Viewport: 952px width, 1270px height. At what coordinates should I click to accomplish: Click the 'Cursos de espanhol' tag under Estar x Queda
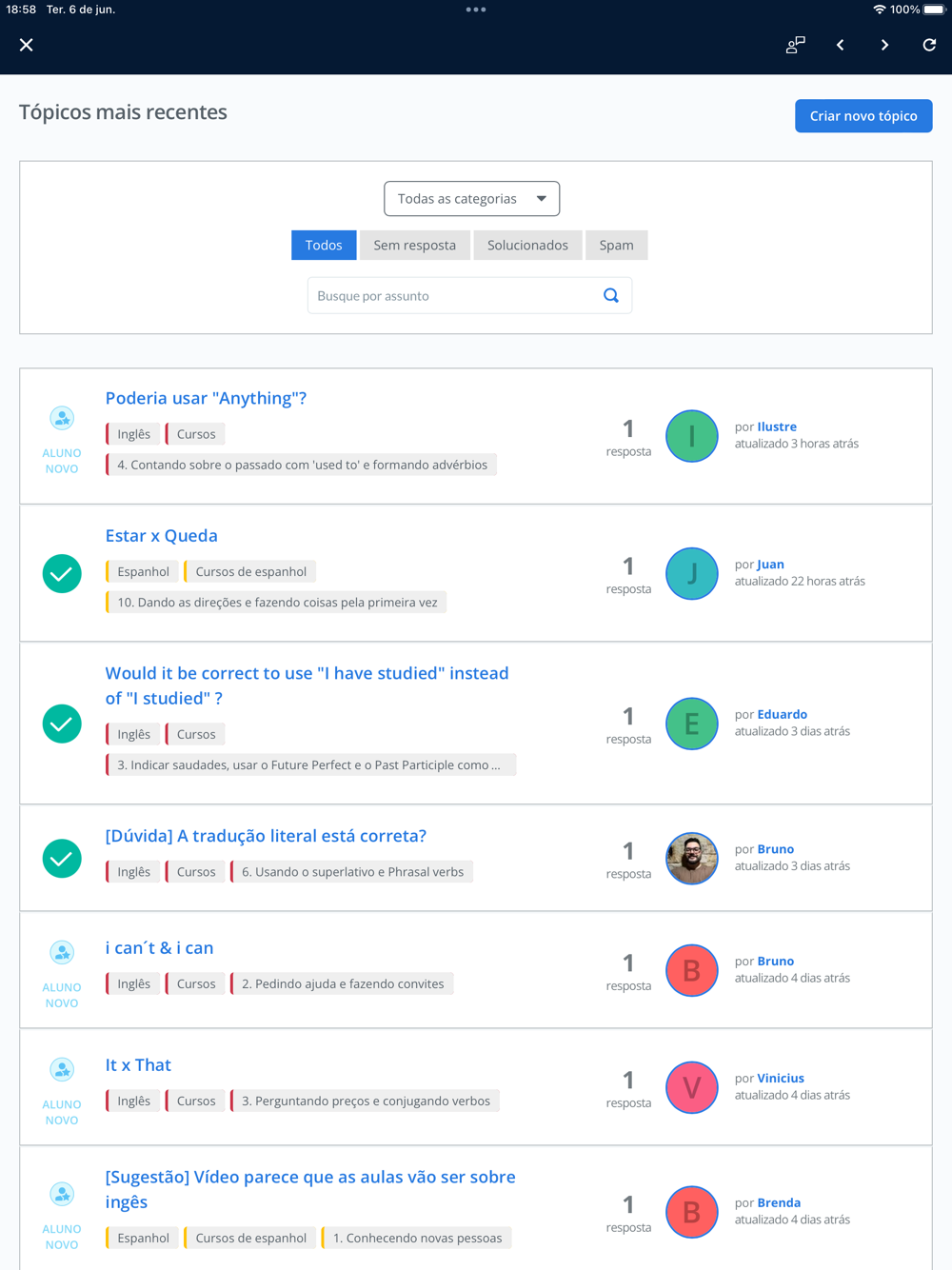(250, 572)
